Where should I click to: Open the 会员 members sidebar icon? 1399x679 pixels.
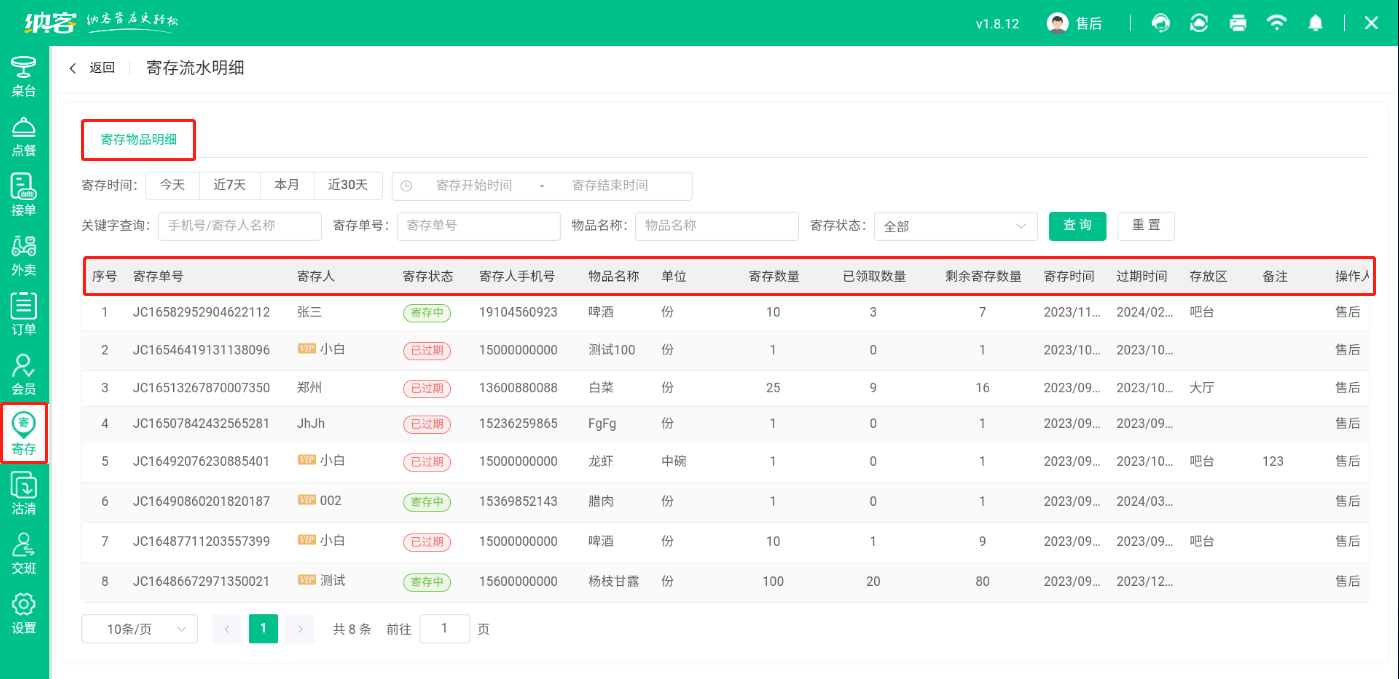click(x=23, y=374)
